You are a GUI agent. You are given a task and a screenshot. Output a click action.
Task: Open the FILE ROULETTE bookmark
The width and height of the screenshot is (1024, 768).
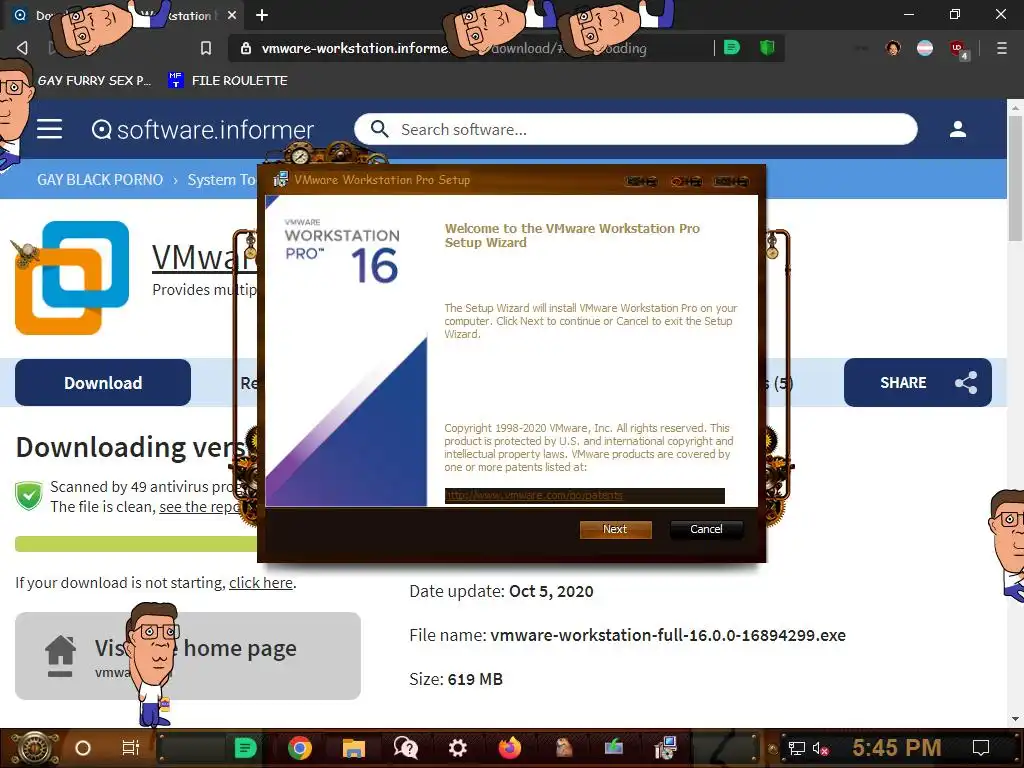pyautogui.click(x=228, y=80)
